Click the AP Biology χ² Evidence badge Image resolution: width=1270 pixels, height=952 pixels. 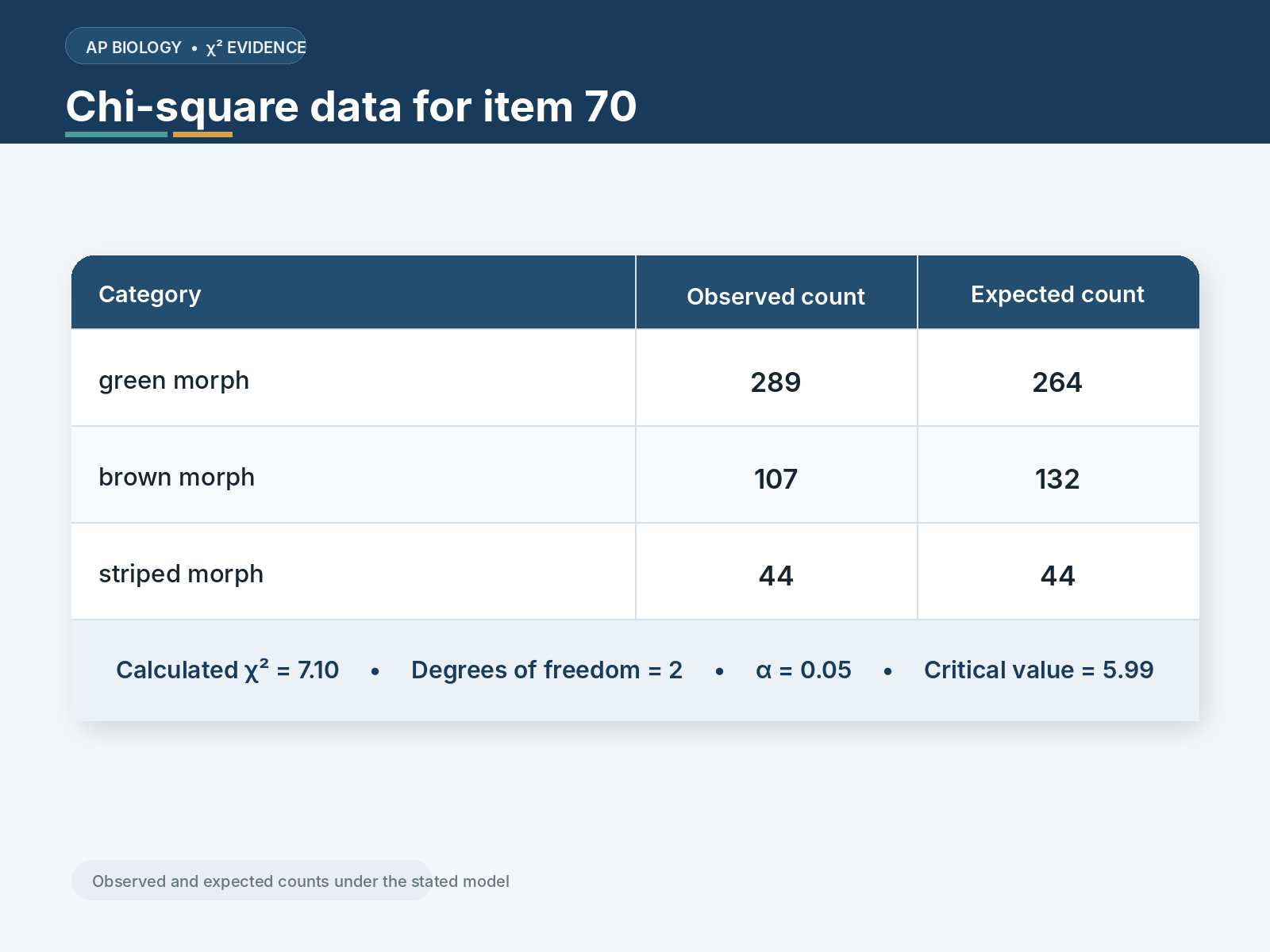click(x=186, y=46)
